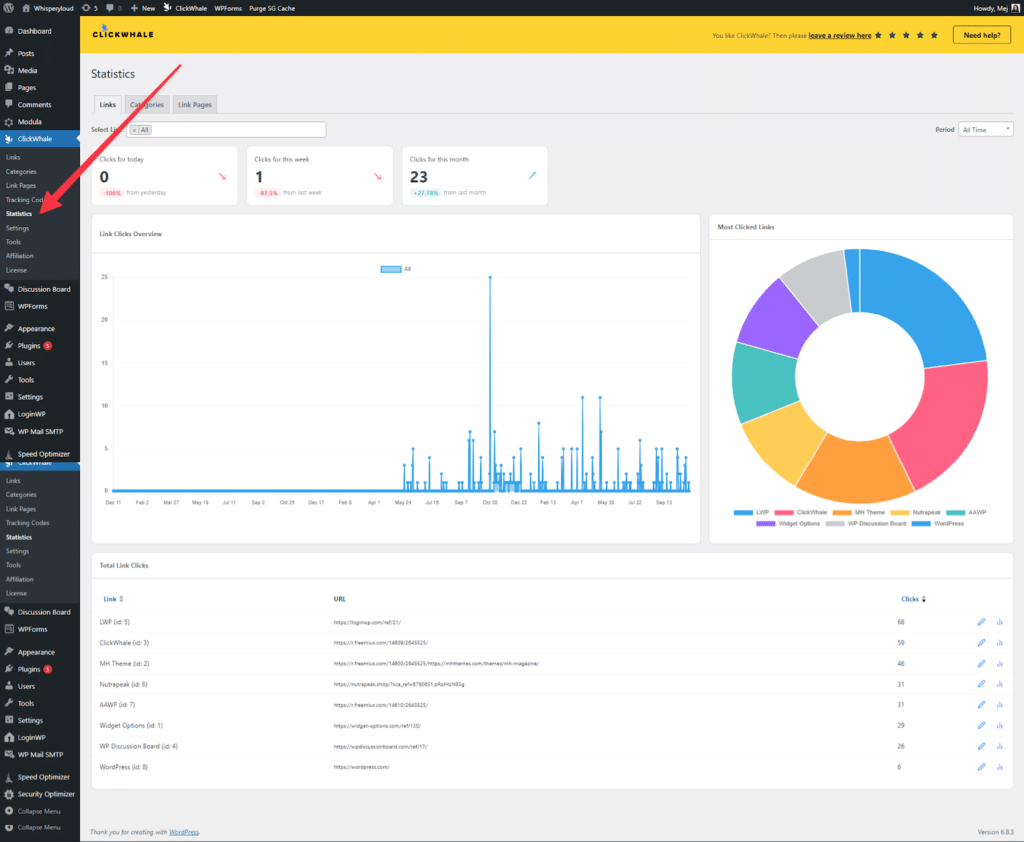The width and height of the screenshot is (1024, 842).
Task: Open the plus New content menu
Action: point(143,8)
